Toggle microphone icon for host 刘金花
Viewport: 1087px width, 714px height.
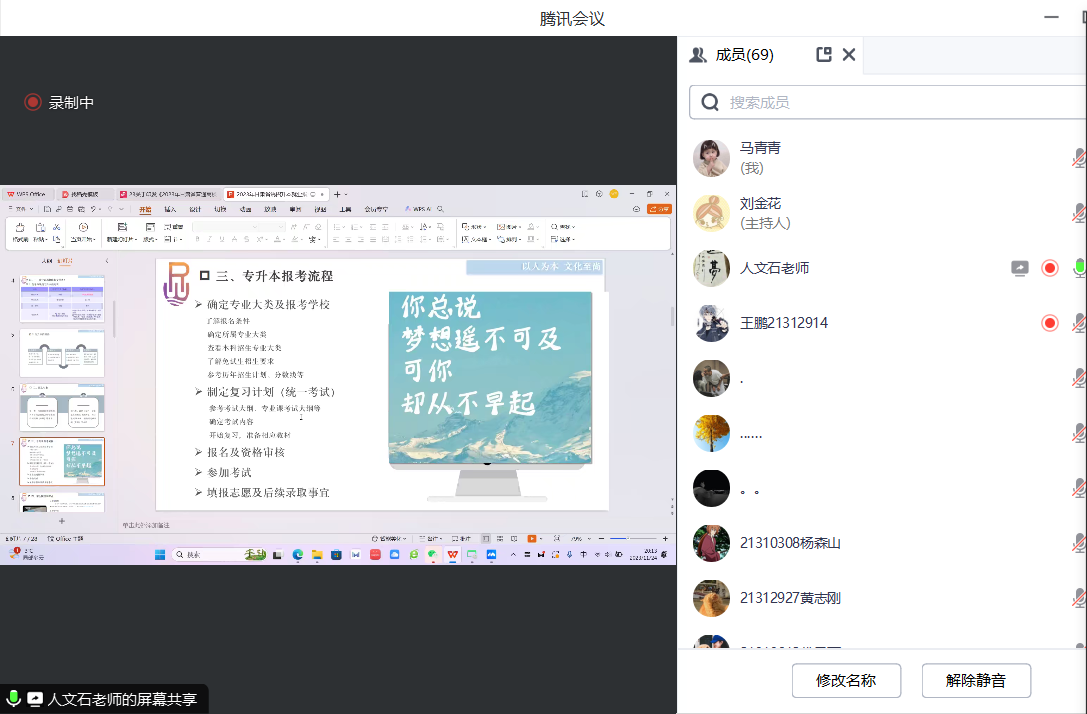pyautogui.click(x=1079, y=213)
